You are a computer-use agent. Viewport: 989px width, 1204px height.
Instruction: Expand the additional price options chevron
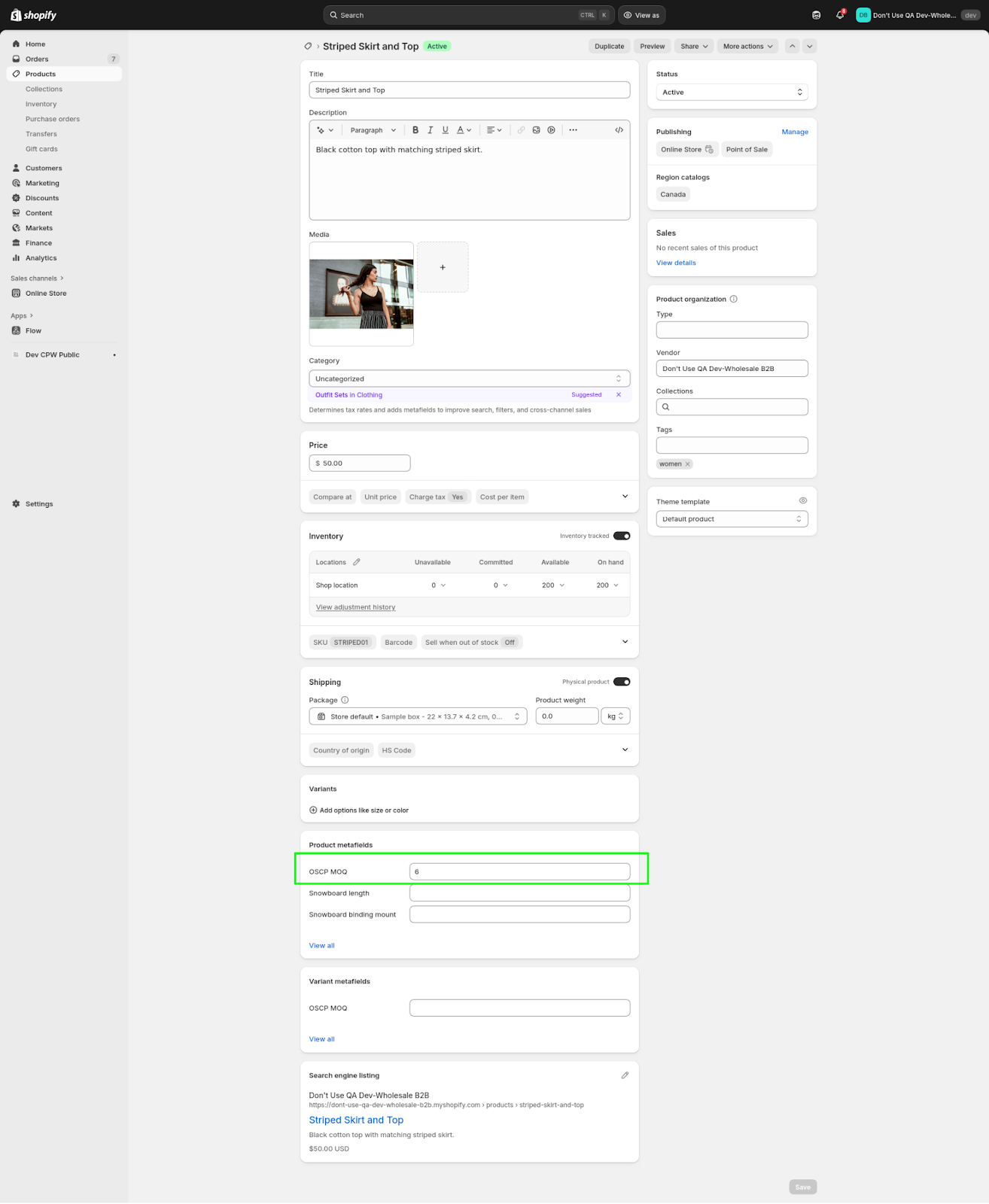pos(625,497)
